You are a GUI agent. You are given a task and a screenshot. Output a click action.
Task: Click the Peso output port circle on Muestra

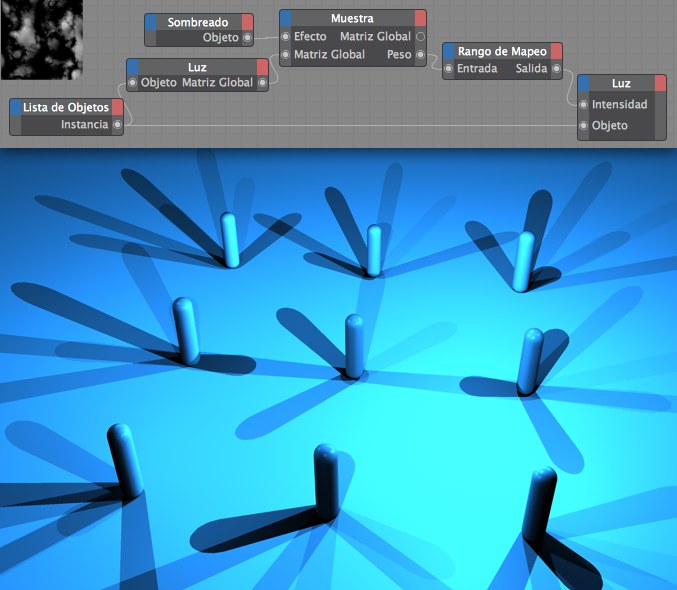(x=421, y=55)
